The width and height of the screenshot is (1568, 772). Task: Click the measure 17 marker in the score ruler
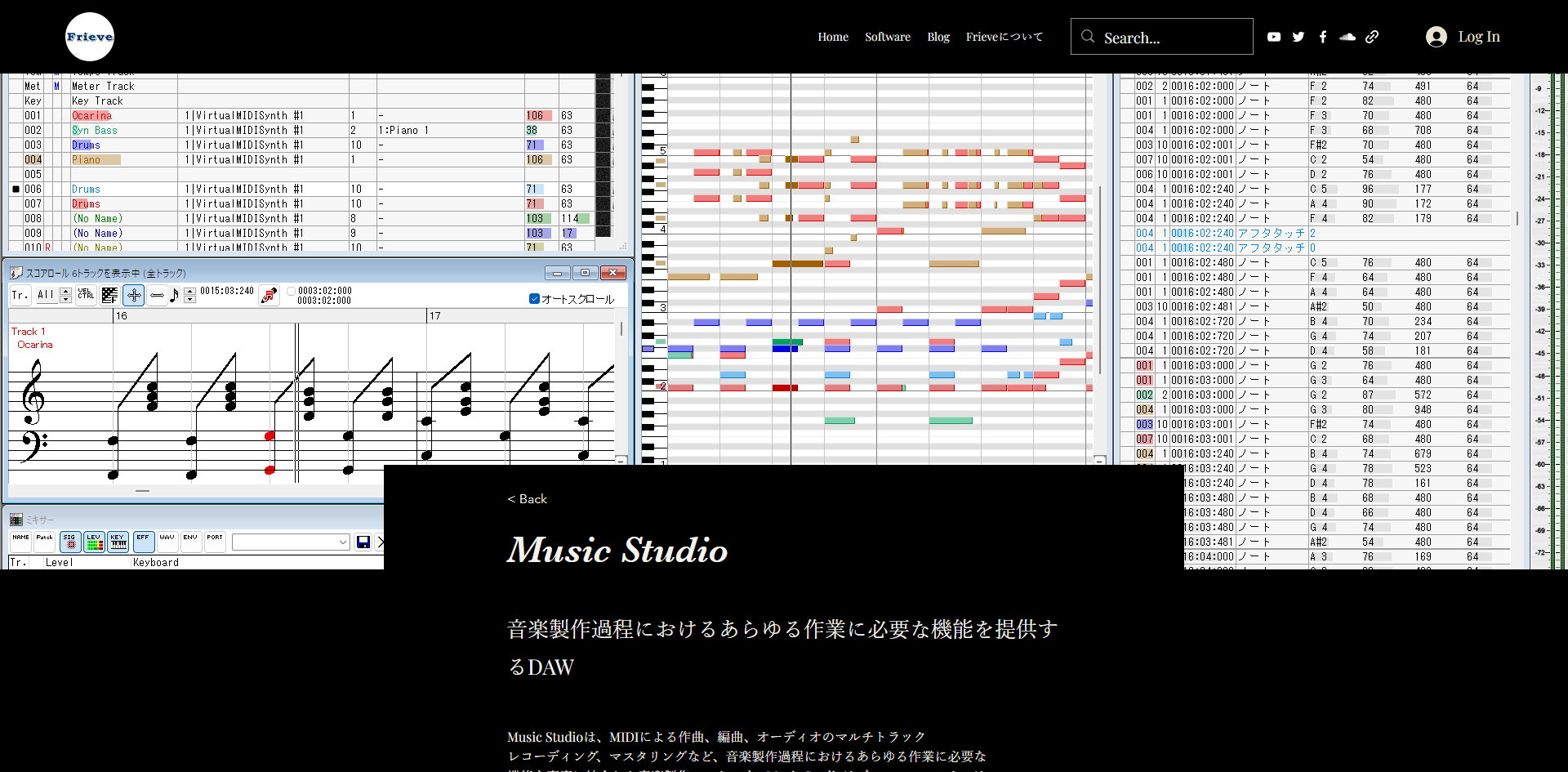point(435,315)
